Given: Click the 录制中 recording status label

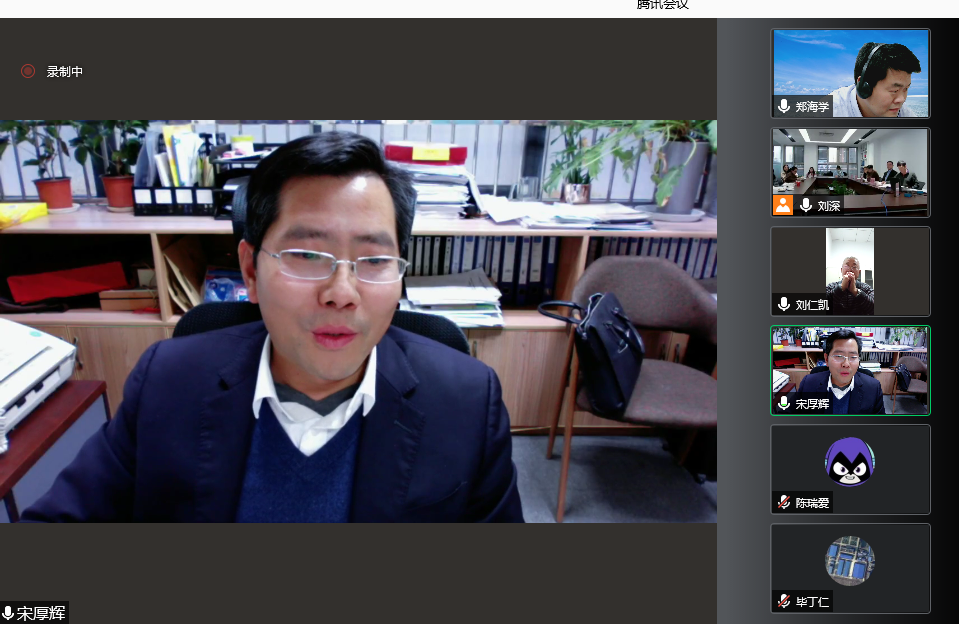Looking at the screenshot, I should [x=65, y=72].
